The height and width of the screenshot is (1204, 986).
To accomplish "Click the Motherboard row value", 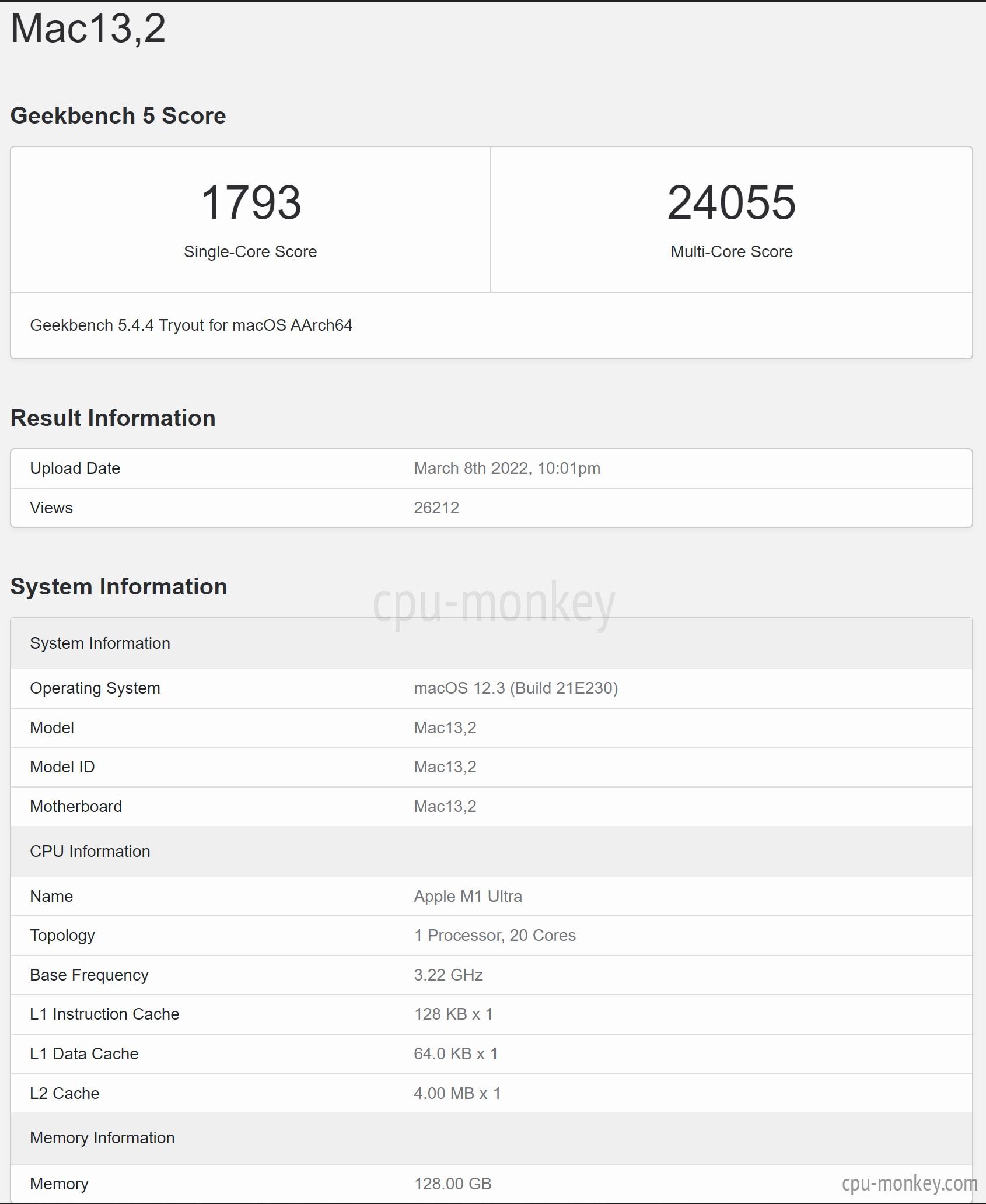I will pyautogui.click(x=445, y=806).
